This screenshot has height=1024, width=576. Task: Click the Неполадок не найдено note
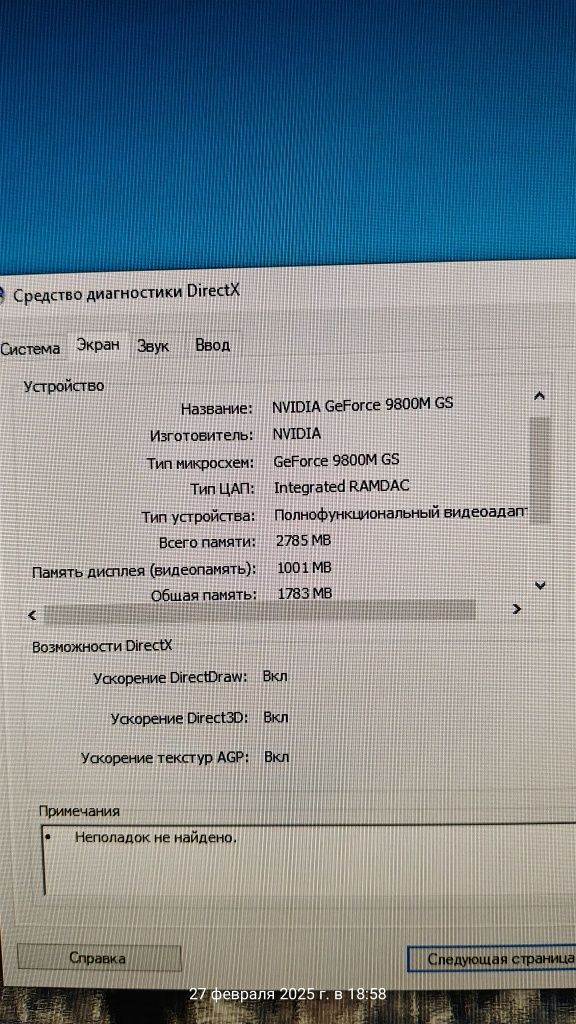click(155, 837)
